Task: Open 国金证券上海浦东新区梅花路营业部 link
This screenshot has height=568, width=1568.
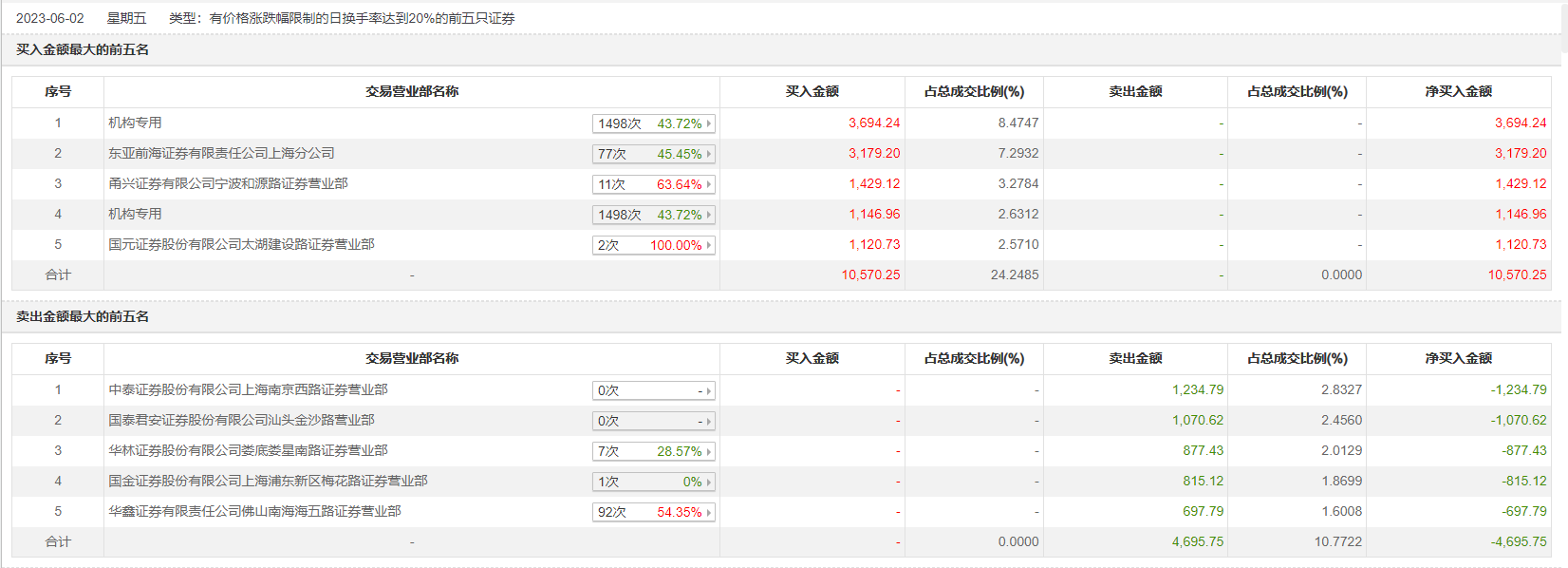Action: pos(268,481)
